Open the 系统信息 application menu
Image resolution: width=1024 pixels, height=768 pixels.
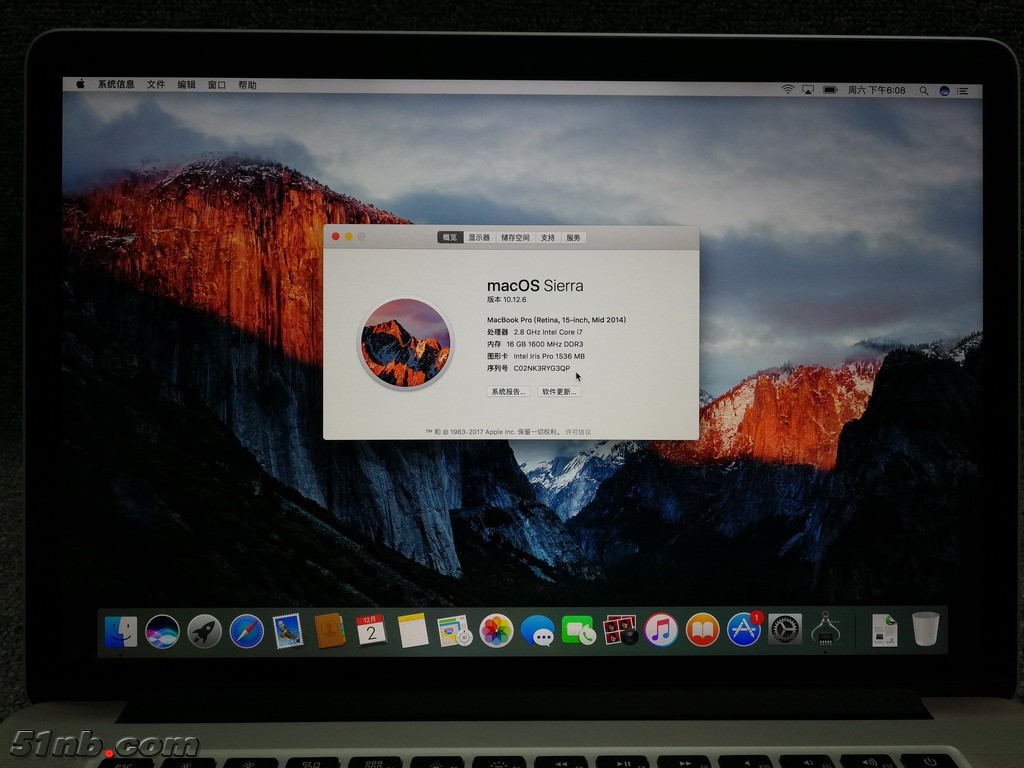pos(116,84)
